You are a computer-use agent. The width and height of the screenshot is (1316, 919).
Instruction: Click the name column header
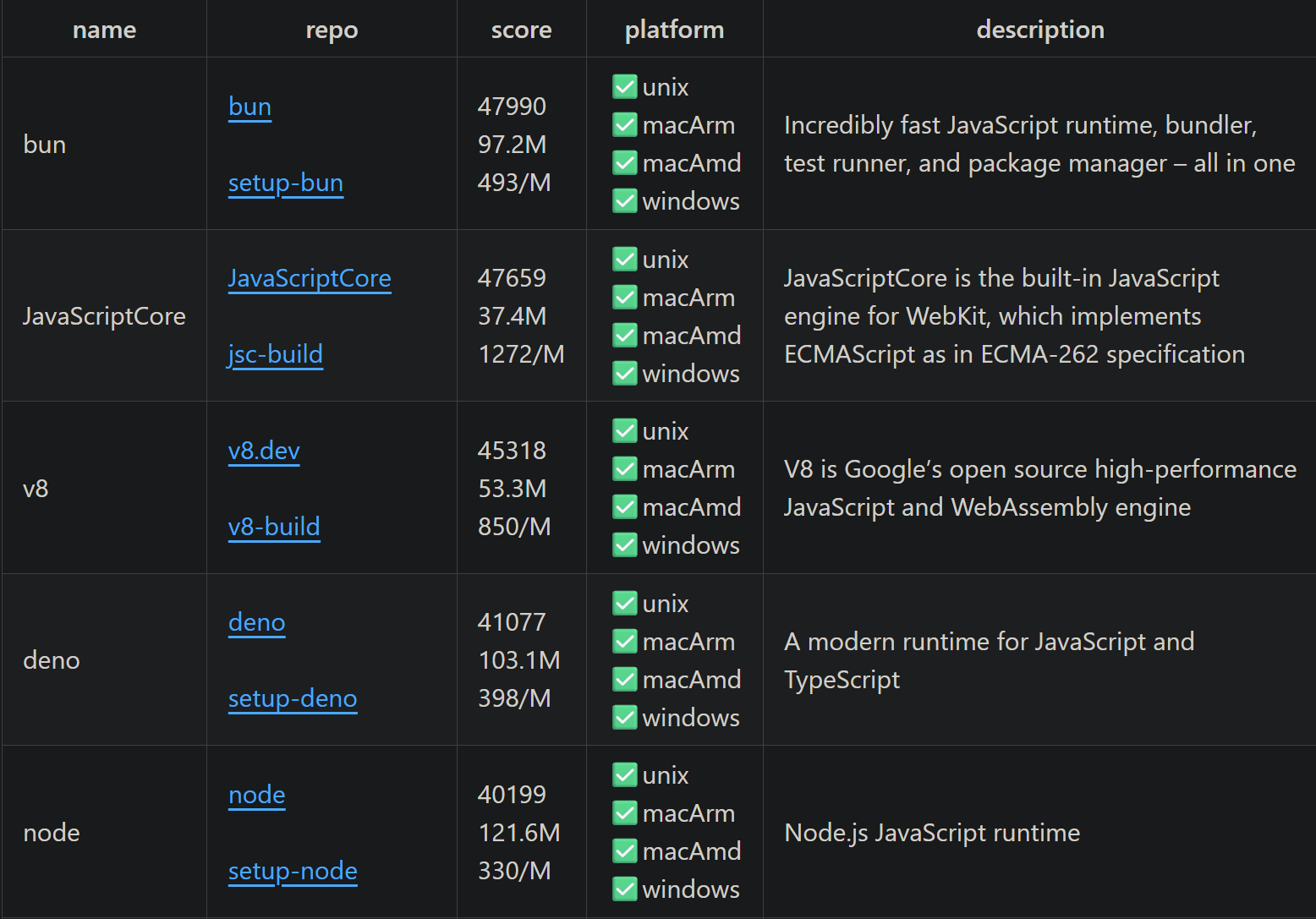104,30
